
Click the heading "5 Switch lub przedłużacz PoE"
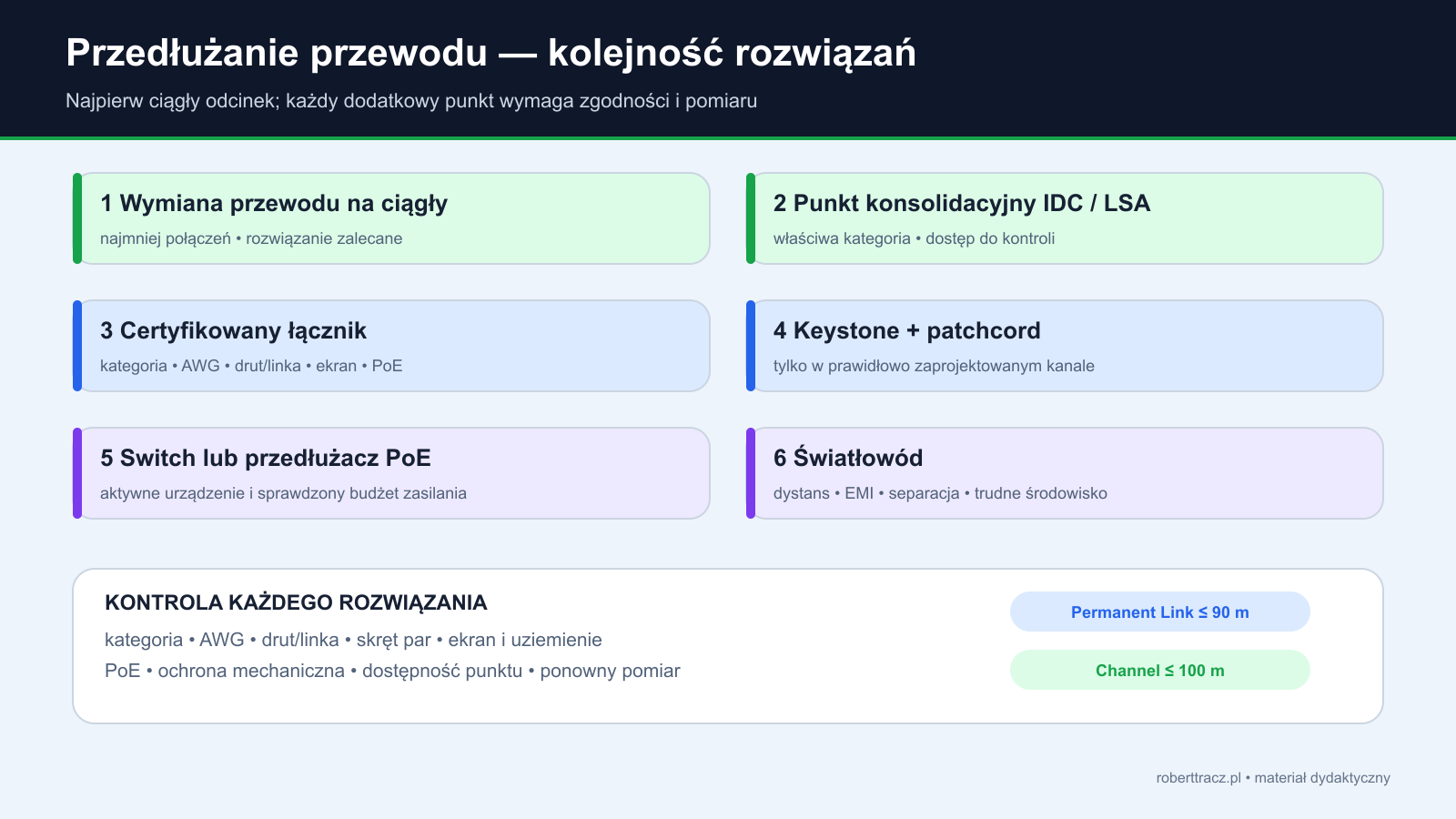(266, 458)
